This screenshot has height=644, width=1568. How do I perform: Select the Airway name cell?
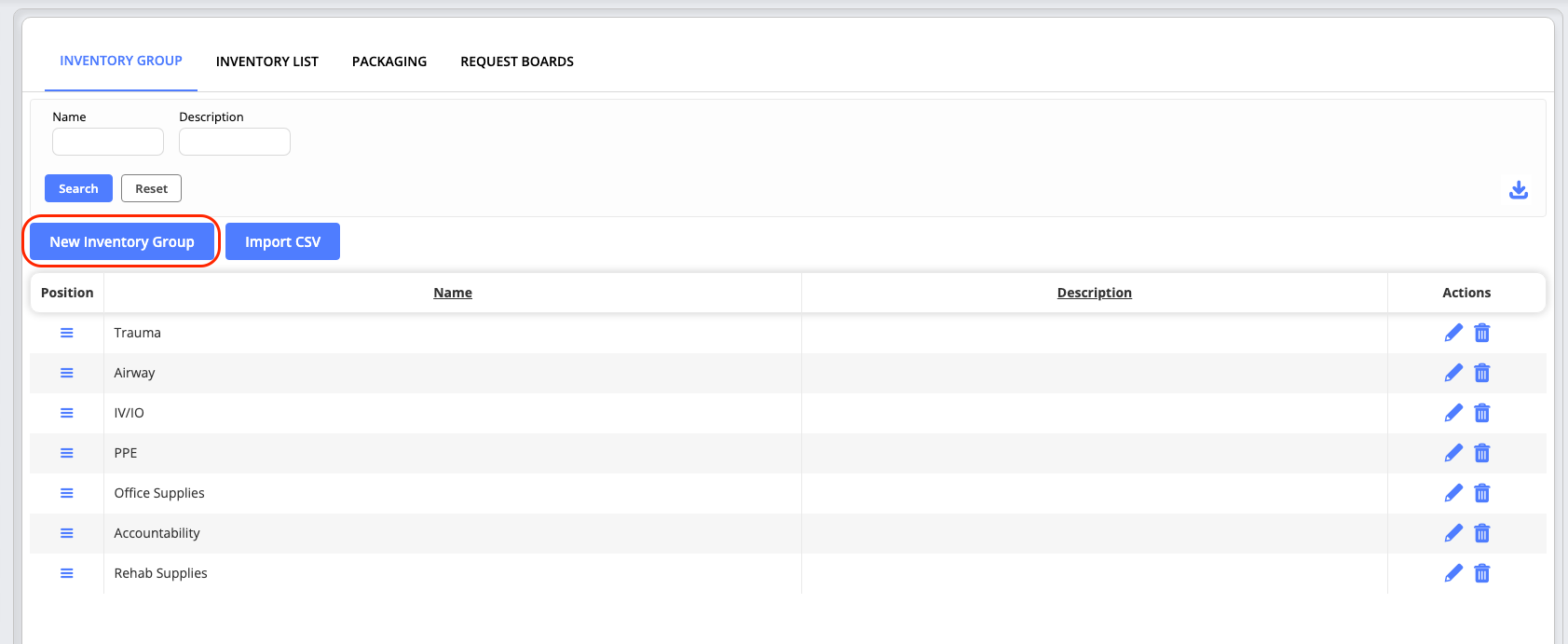(453, 373)
